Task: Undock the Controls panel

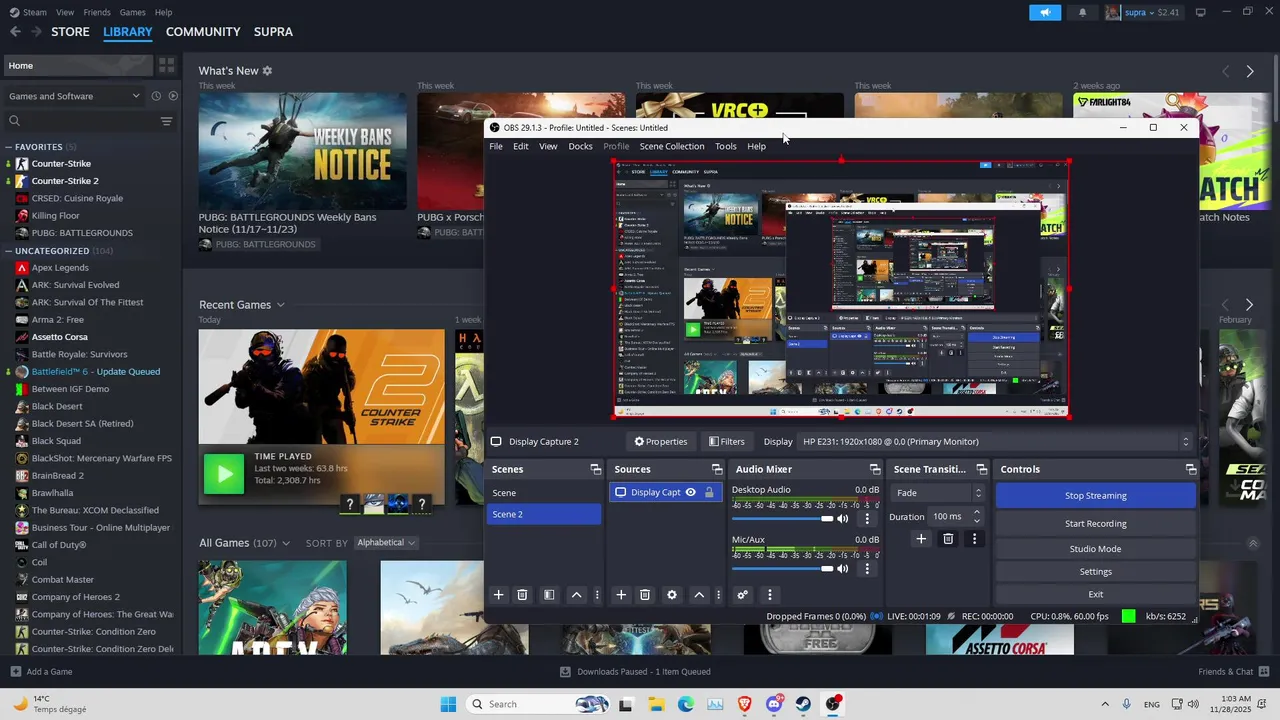Action: pyautogui.click(x=1191, y=469)
